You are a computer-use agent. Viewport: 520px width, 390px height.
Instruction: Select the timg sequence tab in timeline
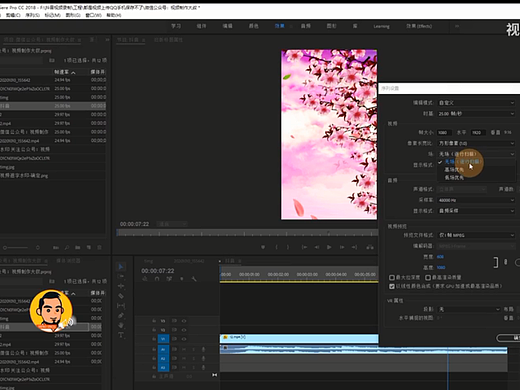(x=149, y=261)
